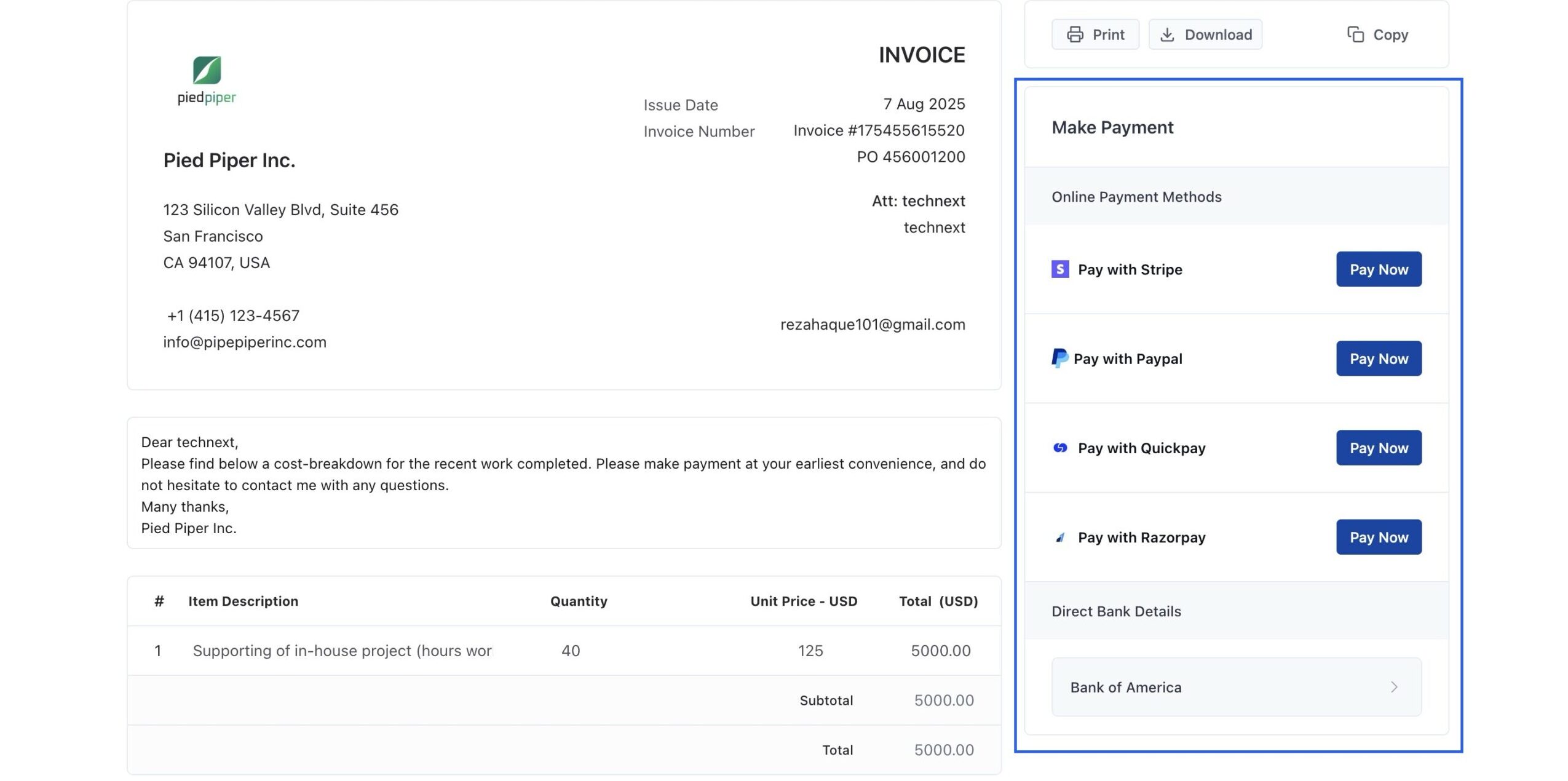The image size is (1568, 781).
Task: Click the Att: technext text
Action: 918,201
